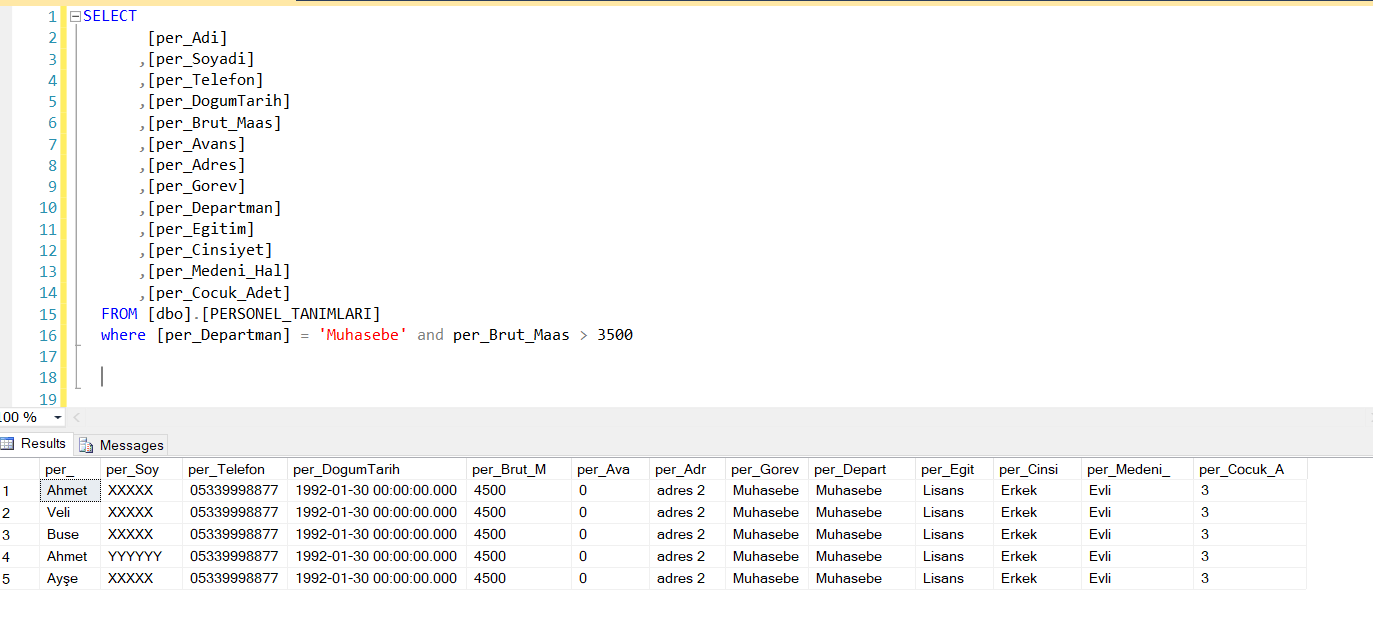Collapse the SELECT statement code region
This screenshot has width=1373, height=627.
point(73,15)
